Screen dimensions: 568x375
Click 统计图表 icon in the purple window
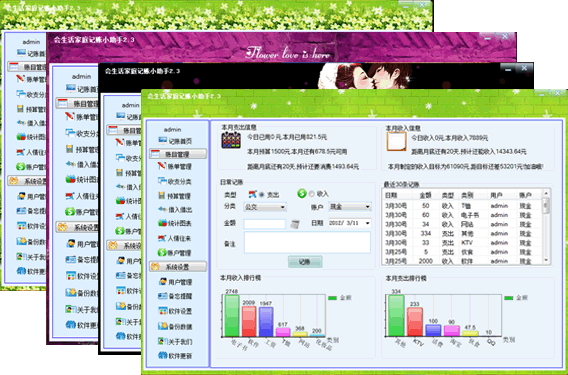tap(70, 179)
